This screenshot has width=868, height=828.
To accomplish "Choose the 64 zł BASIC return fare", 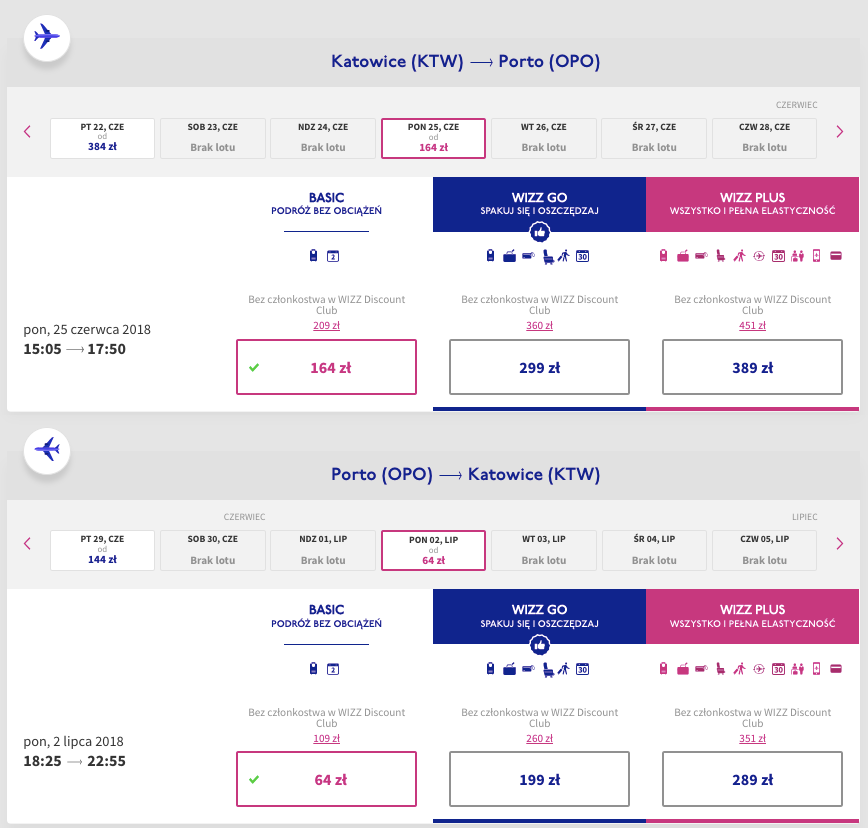I will tap(327, 779).
